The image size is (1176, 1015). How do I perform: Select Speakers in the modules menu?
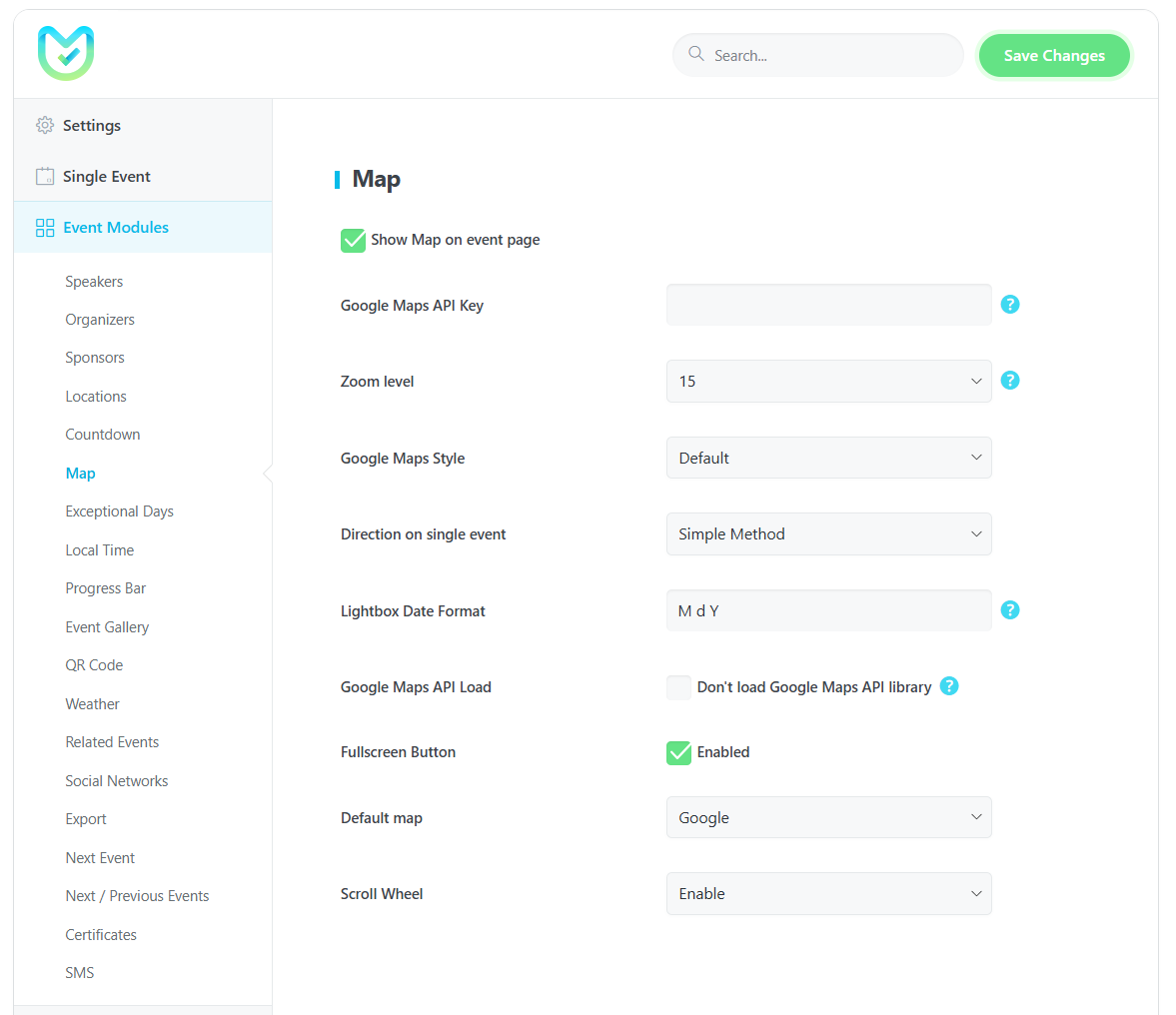(94, 282)
